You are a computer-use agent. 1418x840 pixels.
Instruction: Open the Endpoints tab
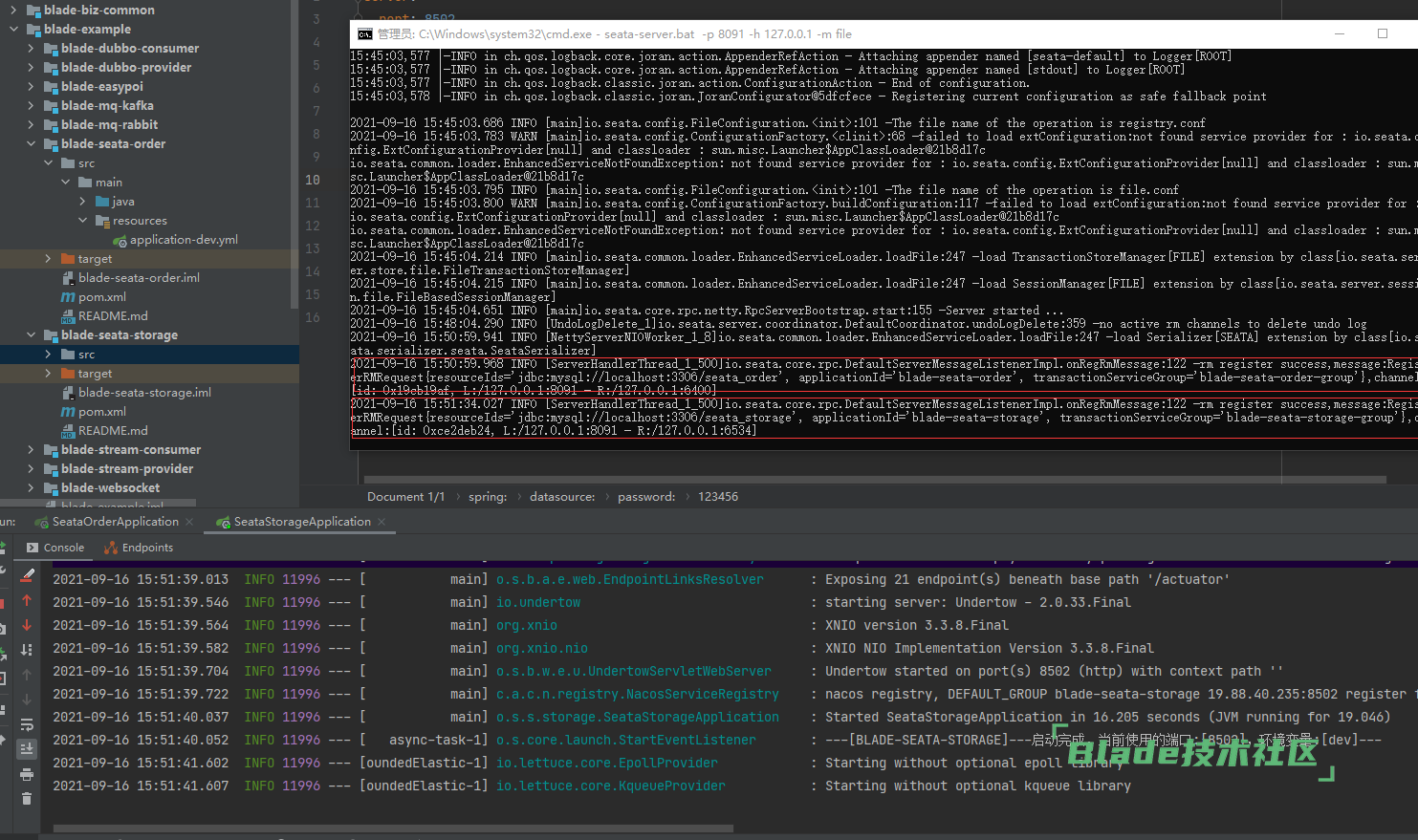[x=139, y=548]
